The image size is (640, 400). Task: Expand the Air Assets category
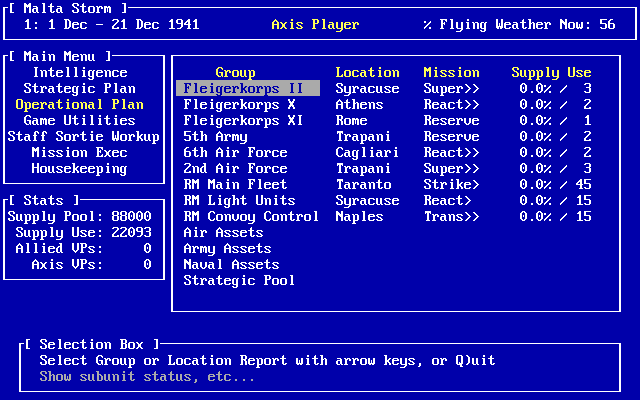click(223, 232)
